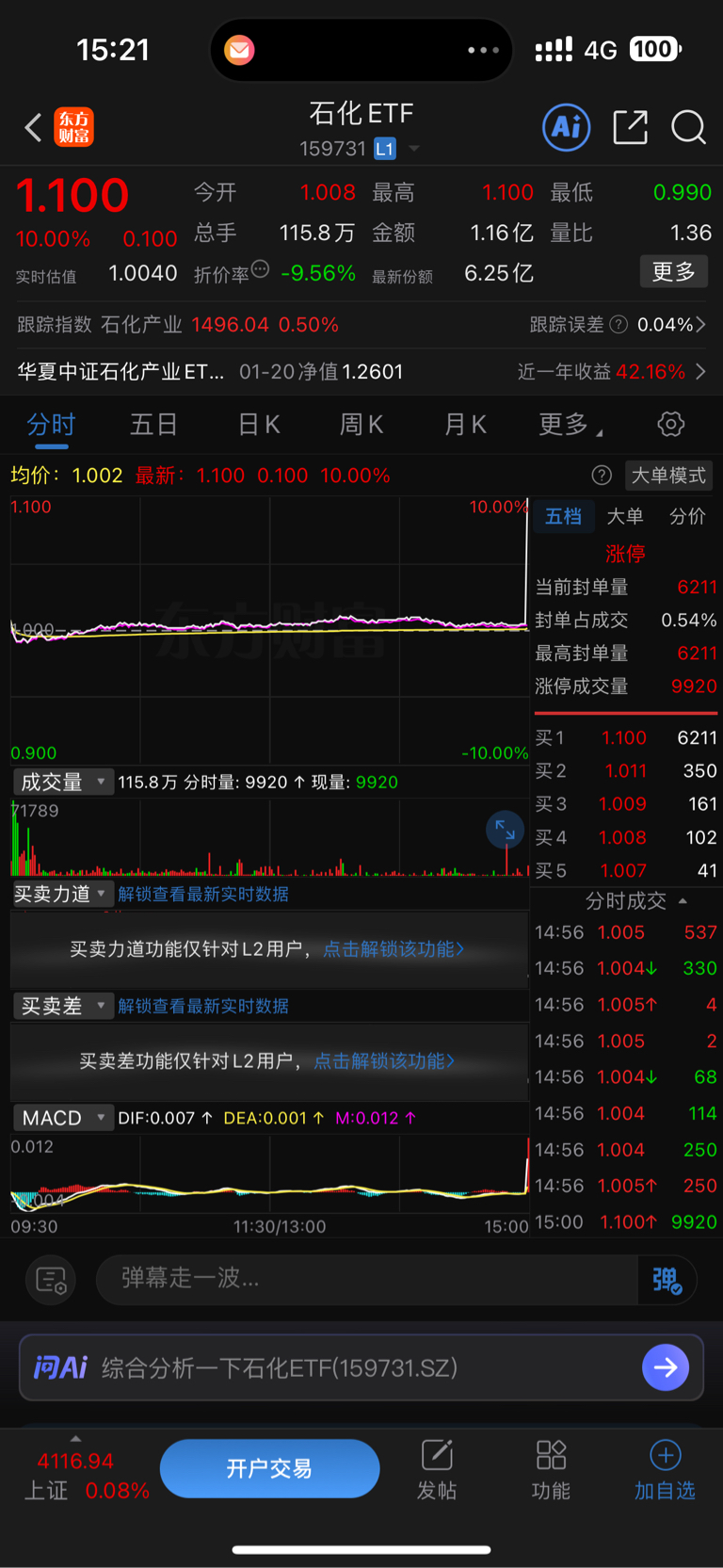Open the Ai assistant circle icon
The height and width of the screenshot is (1568, 723).
click(x=567, y=127)
